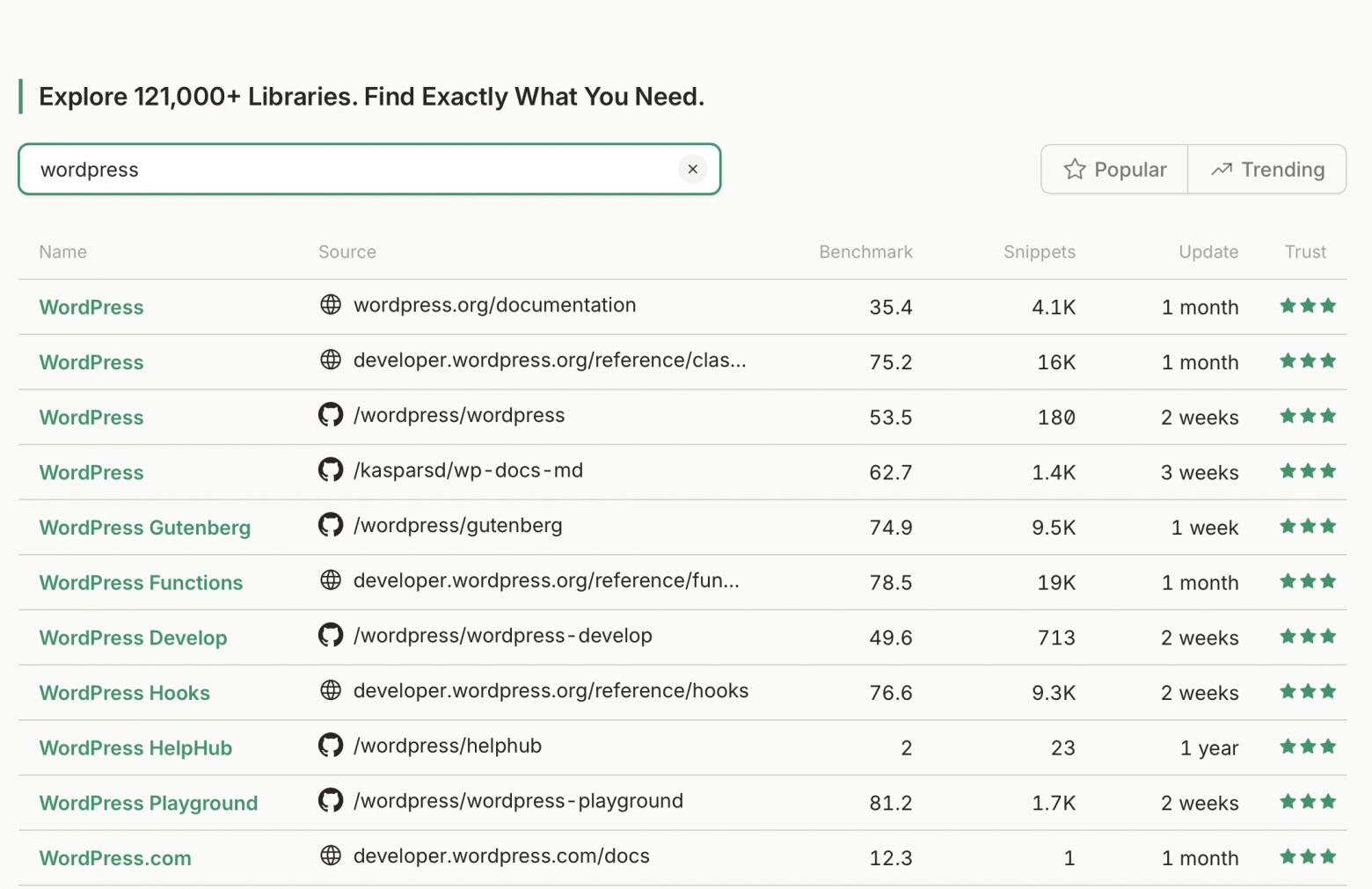Viewport: 1372px width, 889px height.
Task: Click the GitHub icon beside /wordpress/gutenberg
Action: pyautogui.click(x=331, y=525)
